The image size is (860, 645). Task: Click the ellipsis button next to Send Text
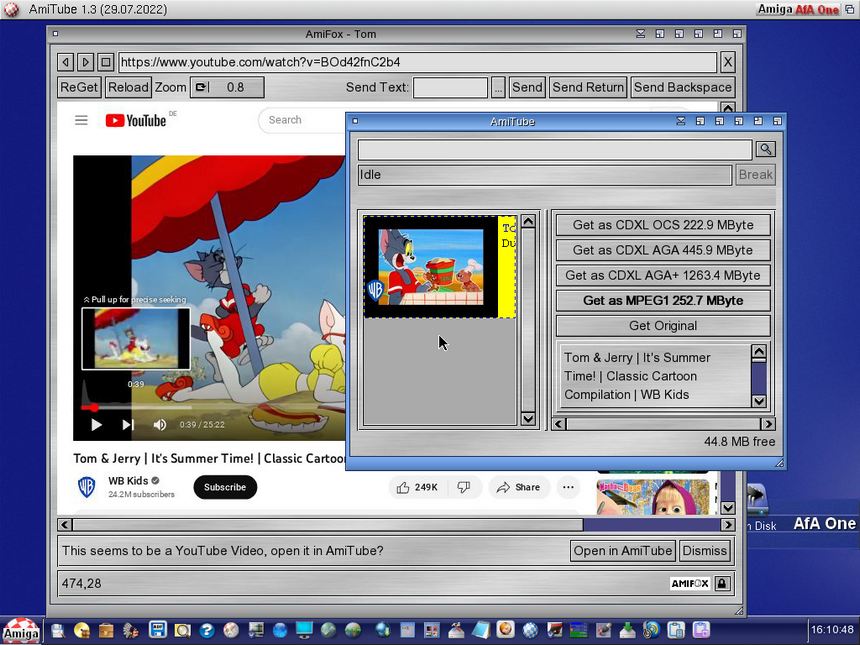(498, 87)
